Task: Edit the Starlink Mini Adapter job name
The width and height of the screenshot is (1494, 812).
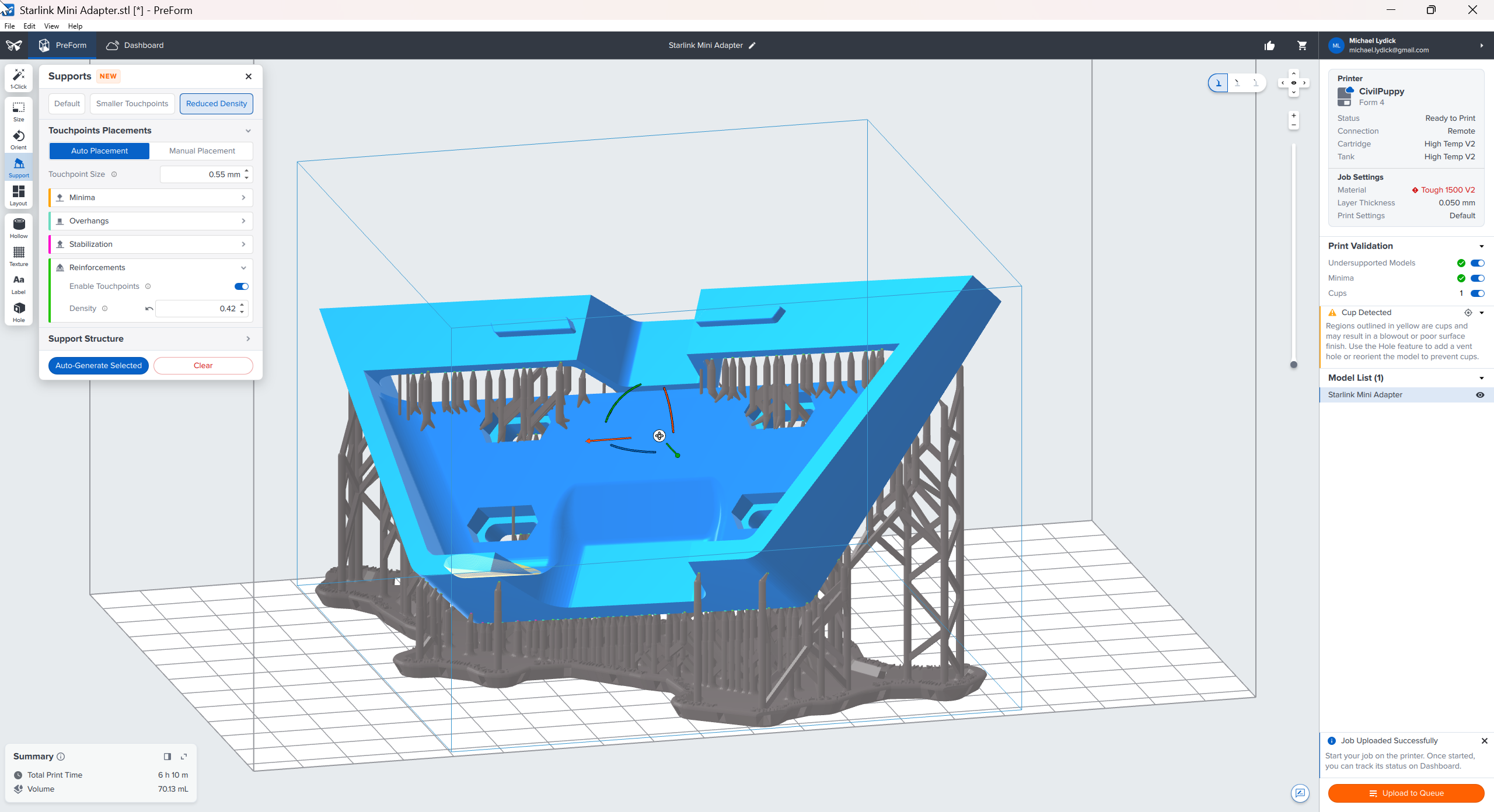Action: tap(752, 45)
